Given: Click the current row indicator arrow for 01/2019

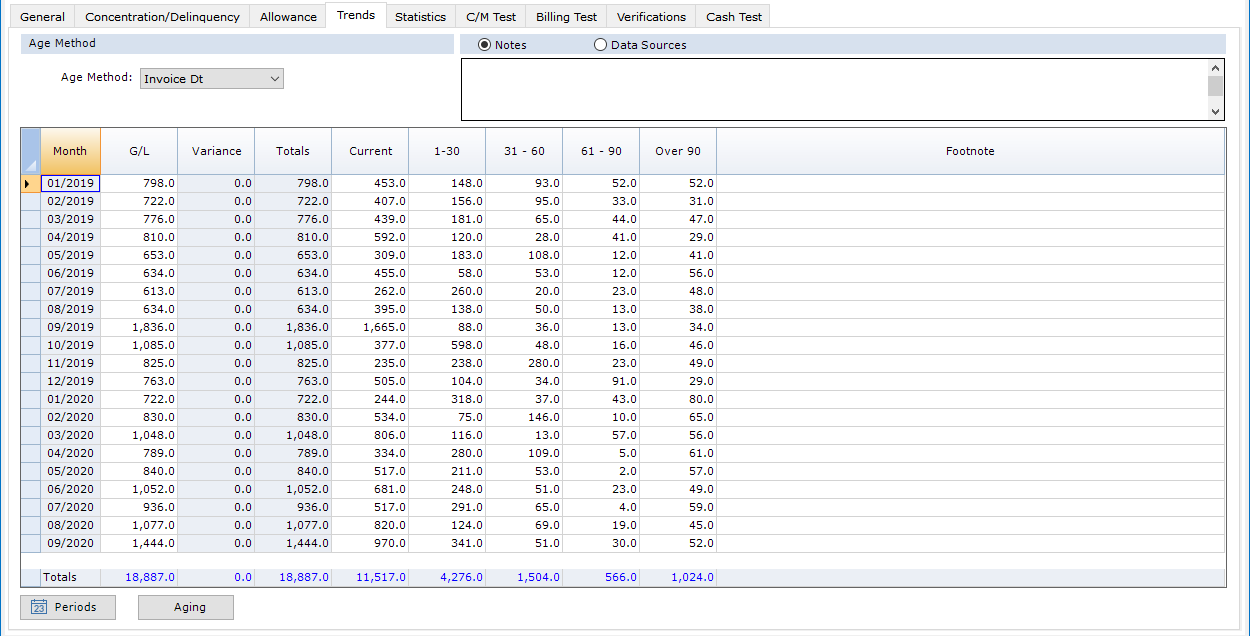Looking at the screenshot, I should pos(28,183).
